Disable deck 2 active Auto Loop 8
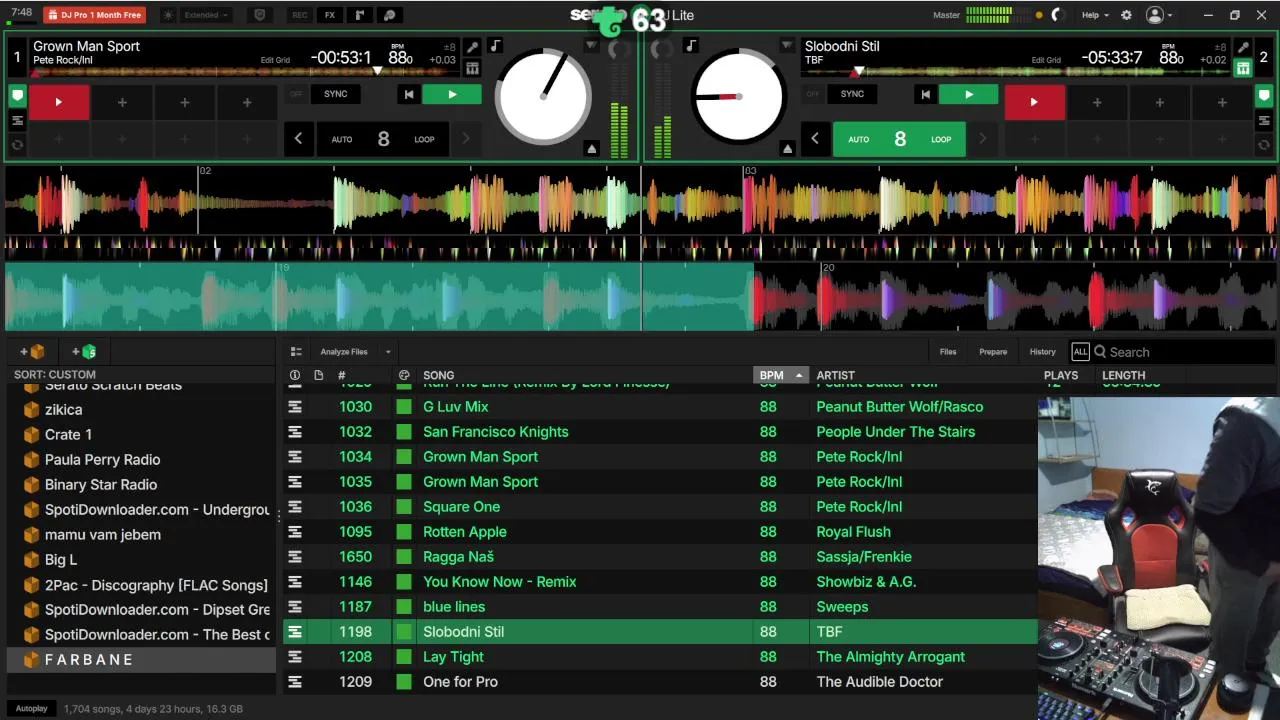This screenshot has height=720, width=1280. pos(899,139)
